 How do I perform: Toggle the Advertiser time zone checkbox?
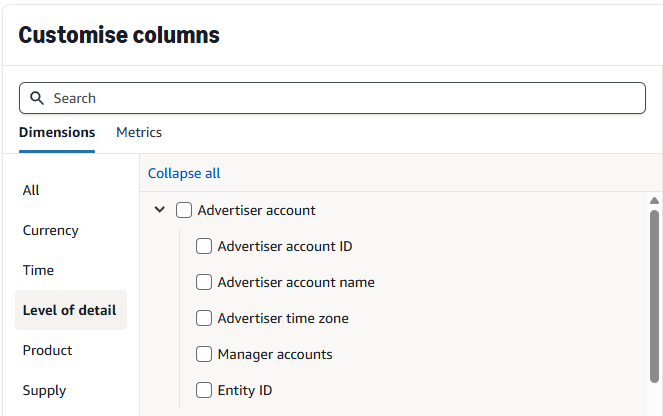(x=204, y=318)
